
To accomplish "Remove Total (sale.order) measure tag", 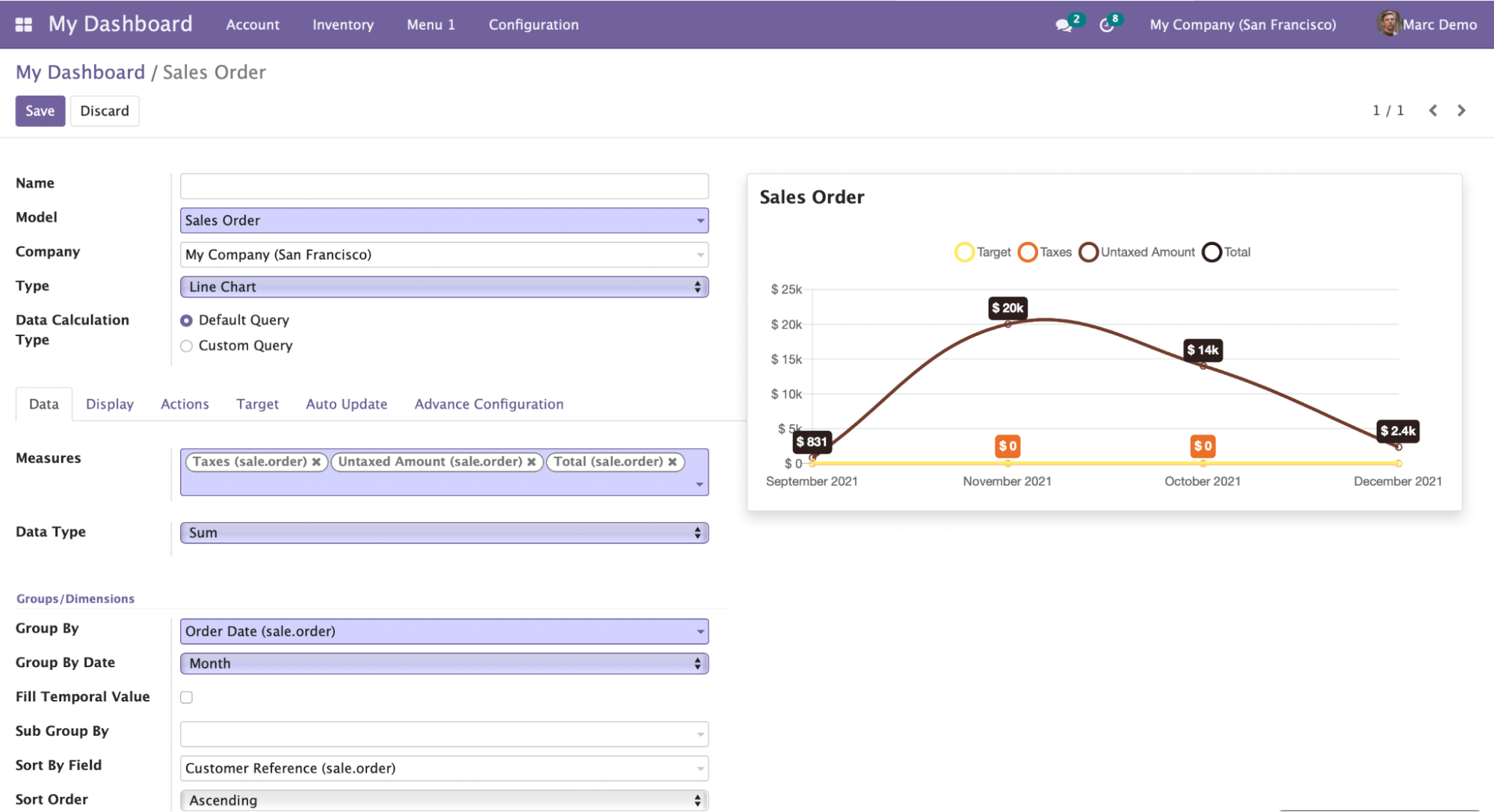I will tap(673, 462).
